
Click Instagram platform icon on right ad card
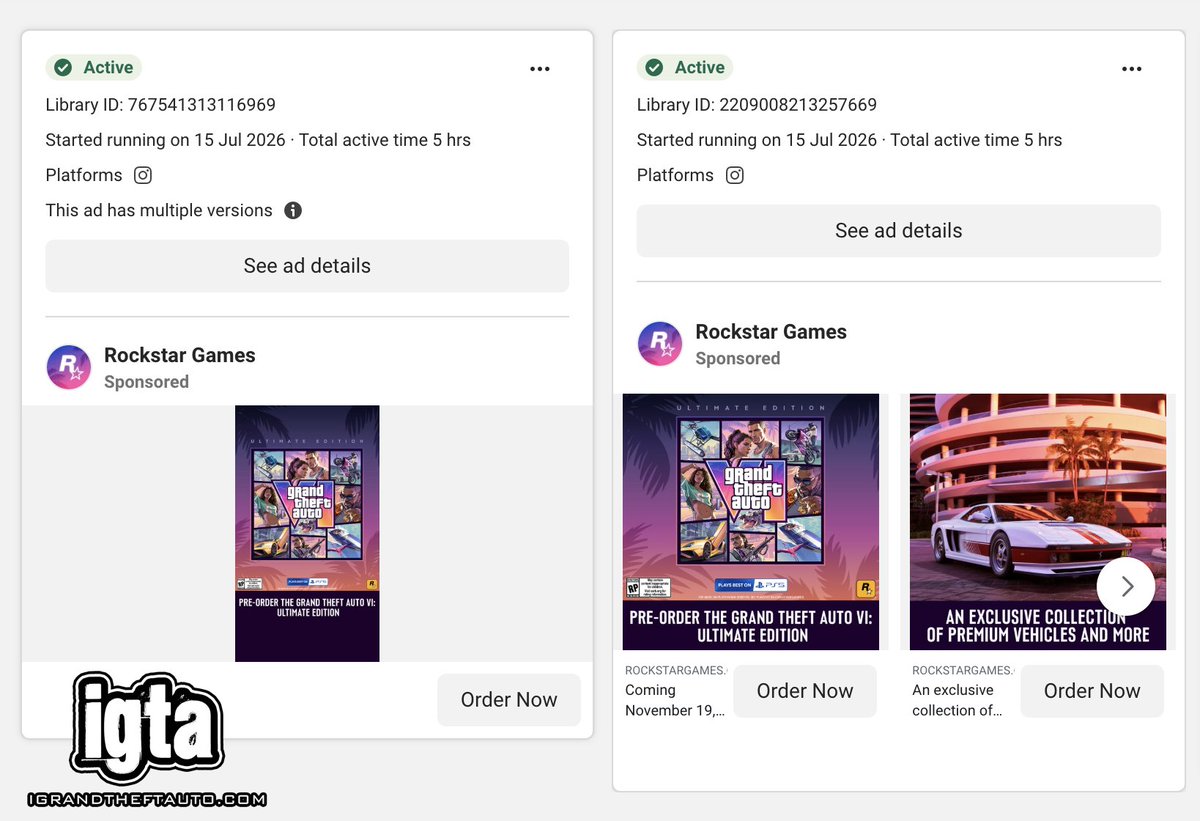(x=735, y=175)
